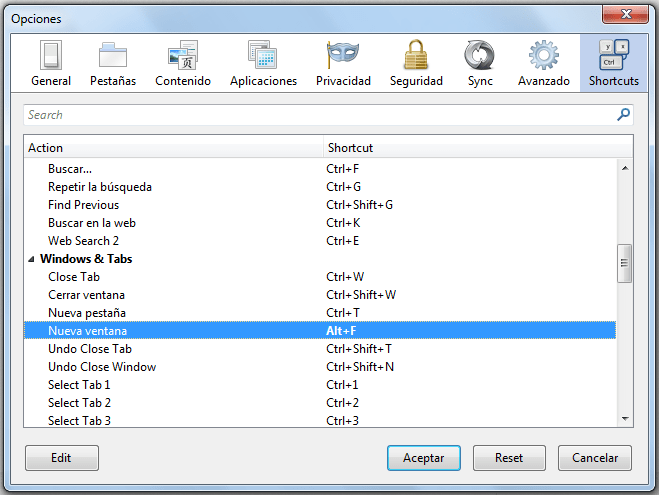Viewport: 659px width, 495px height.
Task: Switch to the Pestañas panel icon
Action: [113, 55]
